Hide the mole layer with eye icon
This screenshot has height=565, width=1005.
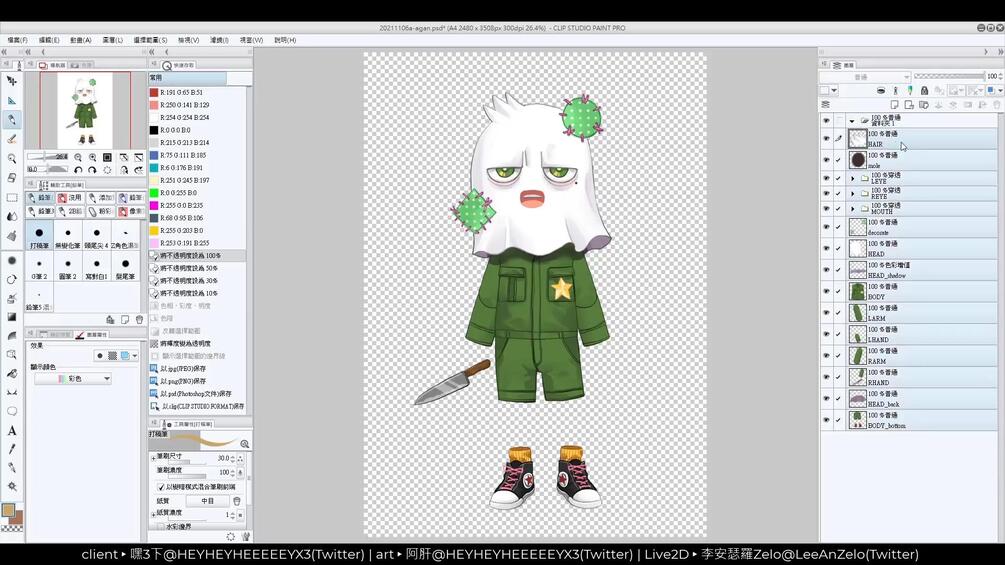(x=826, y=160)
